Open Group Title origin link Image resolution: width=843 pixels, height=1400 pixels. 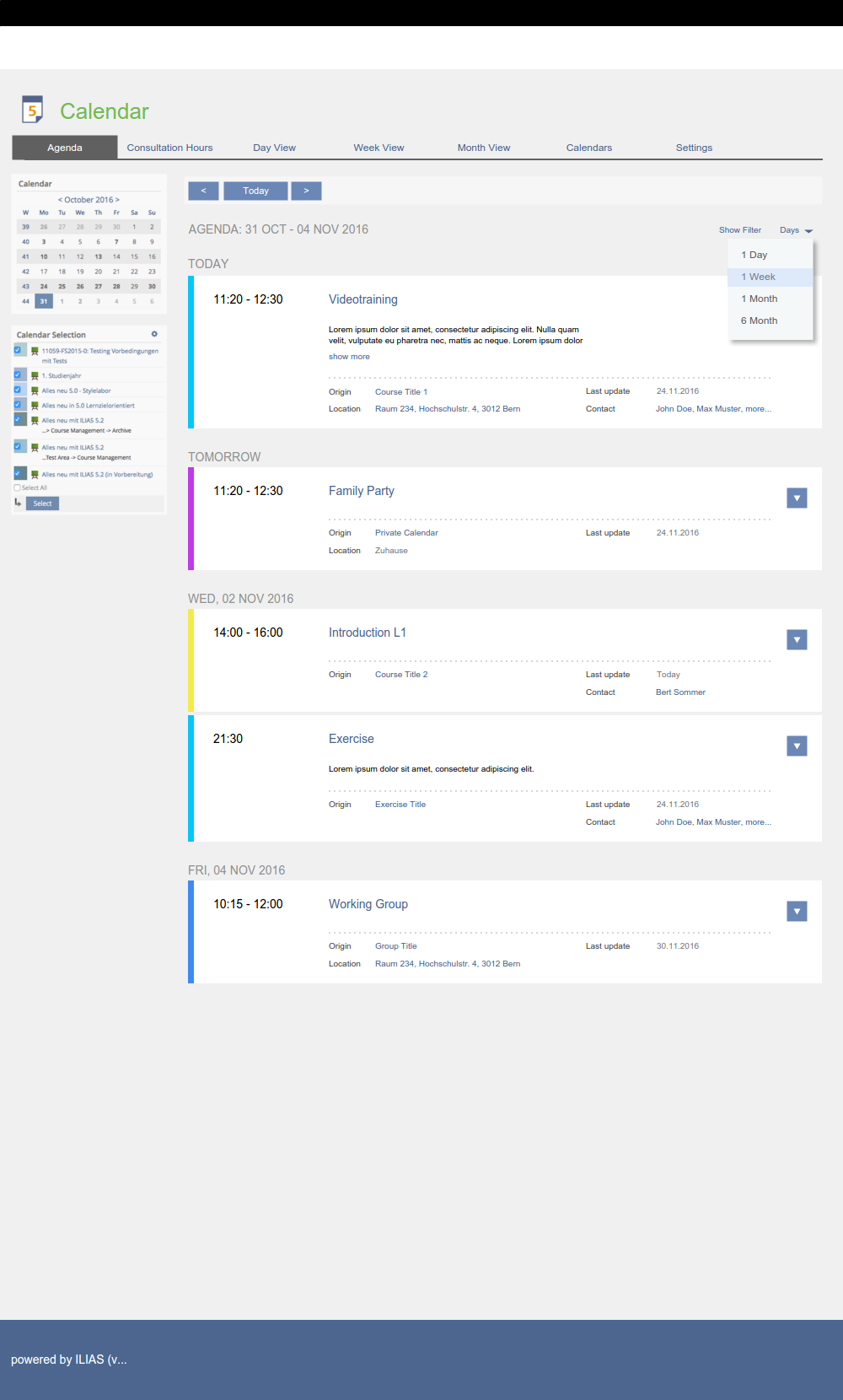point(396,946)
